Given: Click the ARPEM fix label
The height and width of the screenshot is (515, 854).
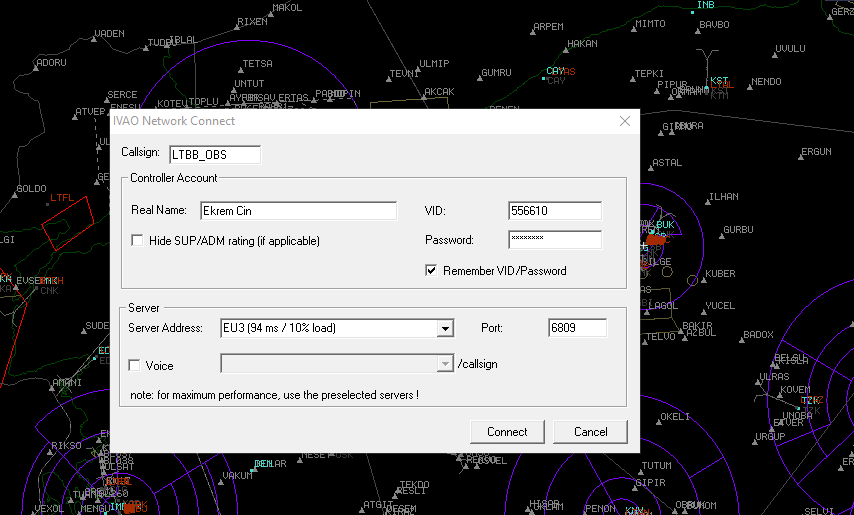Looking at the screenshot, I should pos(548,27).
